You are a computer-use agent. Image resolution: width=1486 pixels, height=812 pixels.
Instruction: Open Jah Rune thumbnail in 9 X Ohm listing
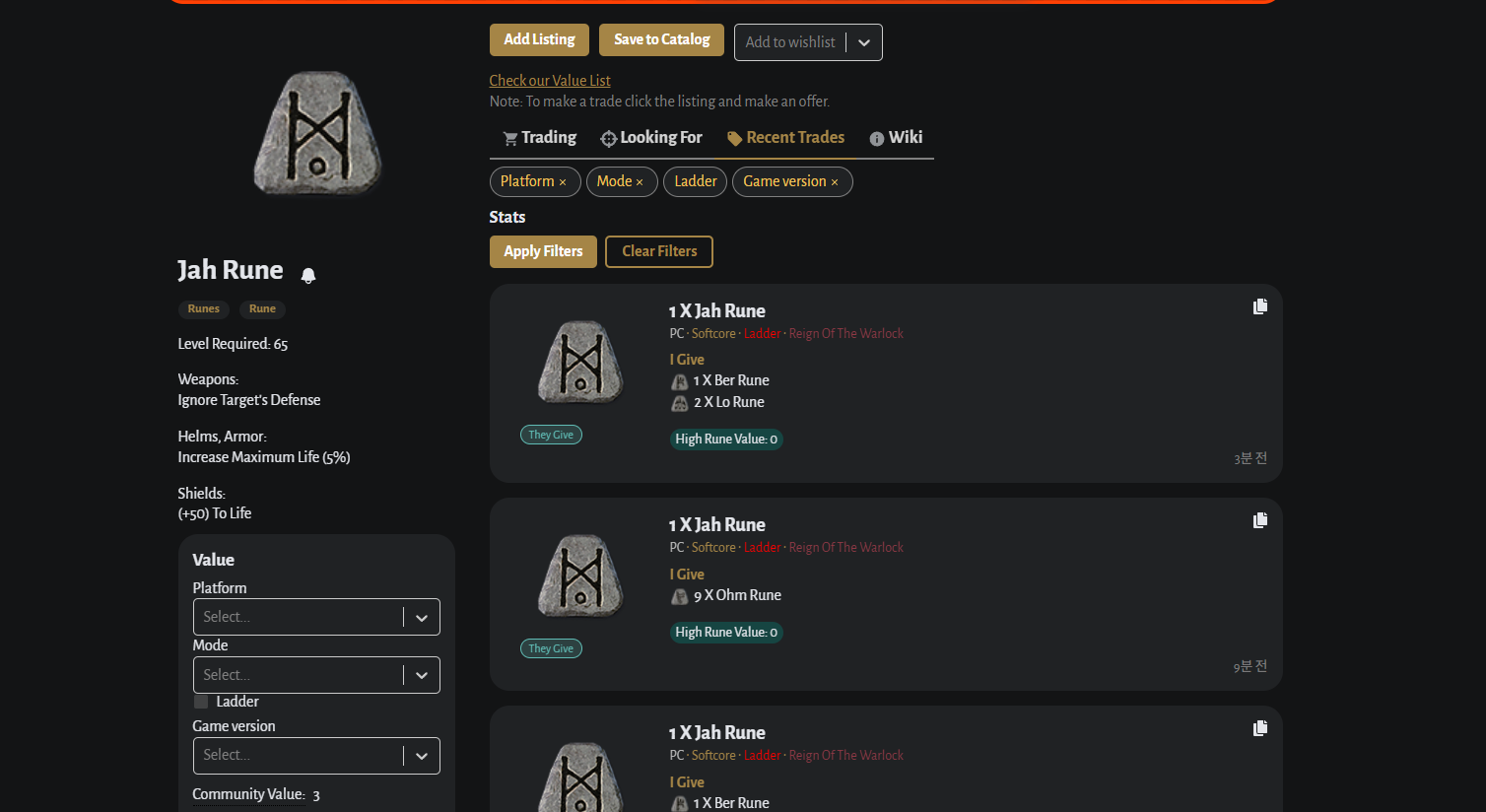(x=580, y=575)
